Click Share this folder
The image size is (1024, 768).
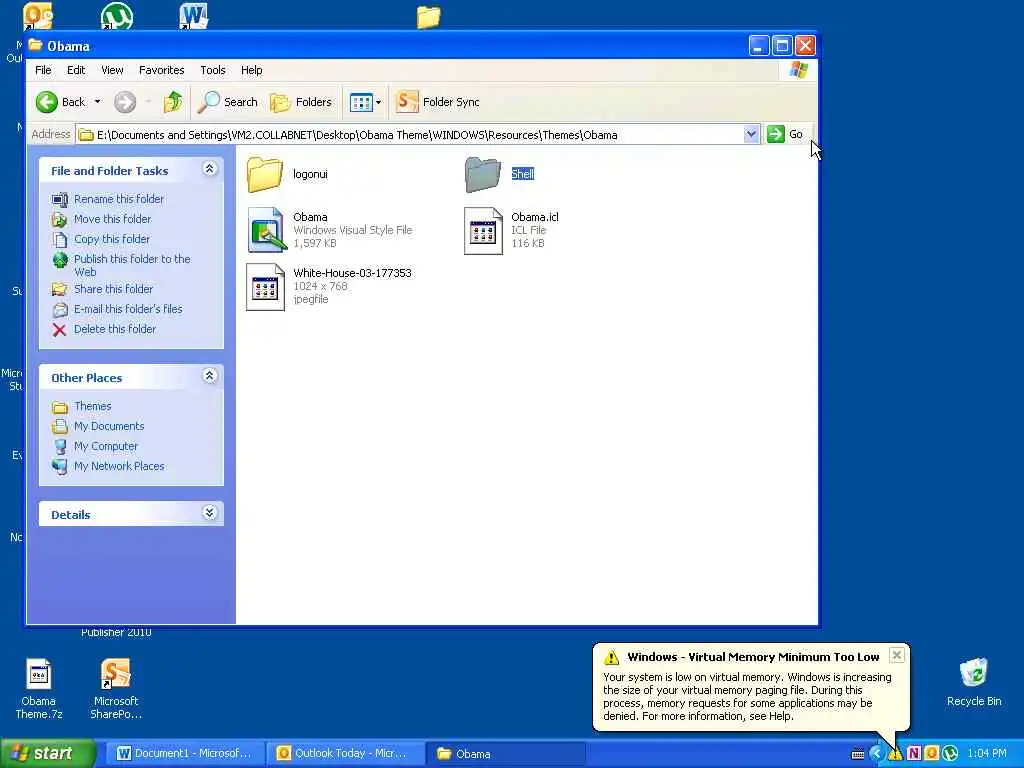click(114, 289)
